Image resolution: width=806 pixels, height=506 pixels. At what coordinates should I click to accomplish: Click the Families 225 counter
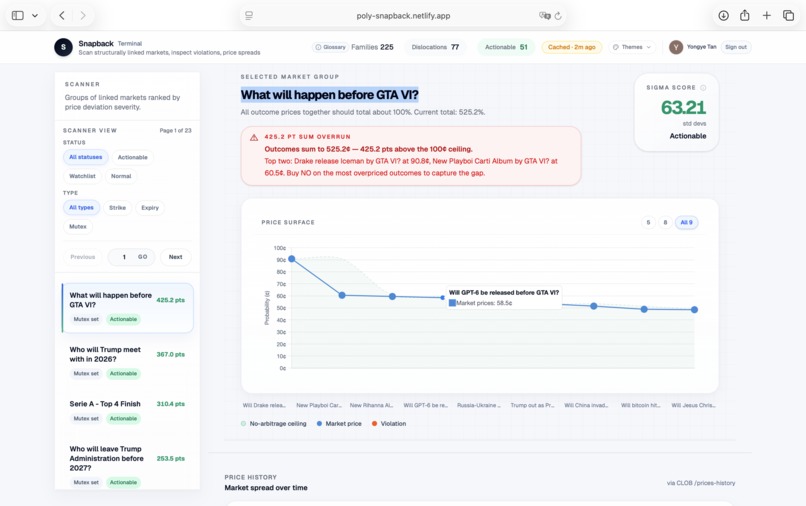coord(372,47)
